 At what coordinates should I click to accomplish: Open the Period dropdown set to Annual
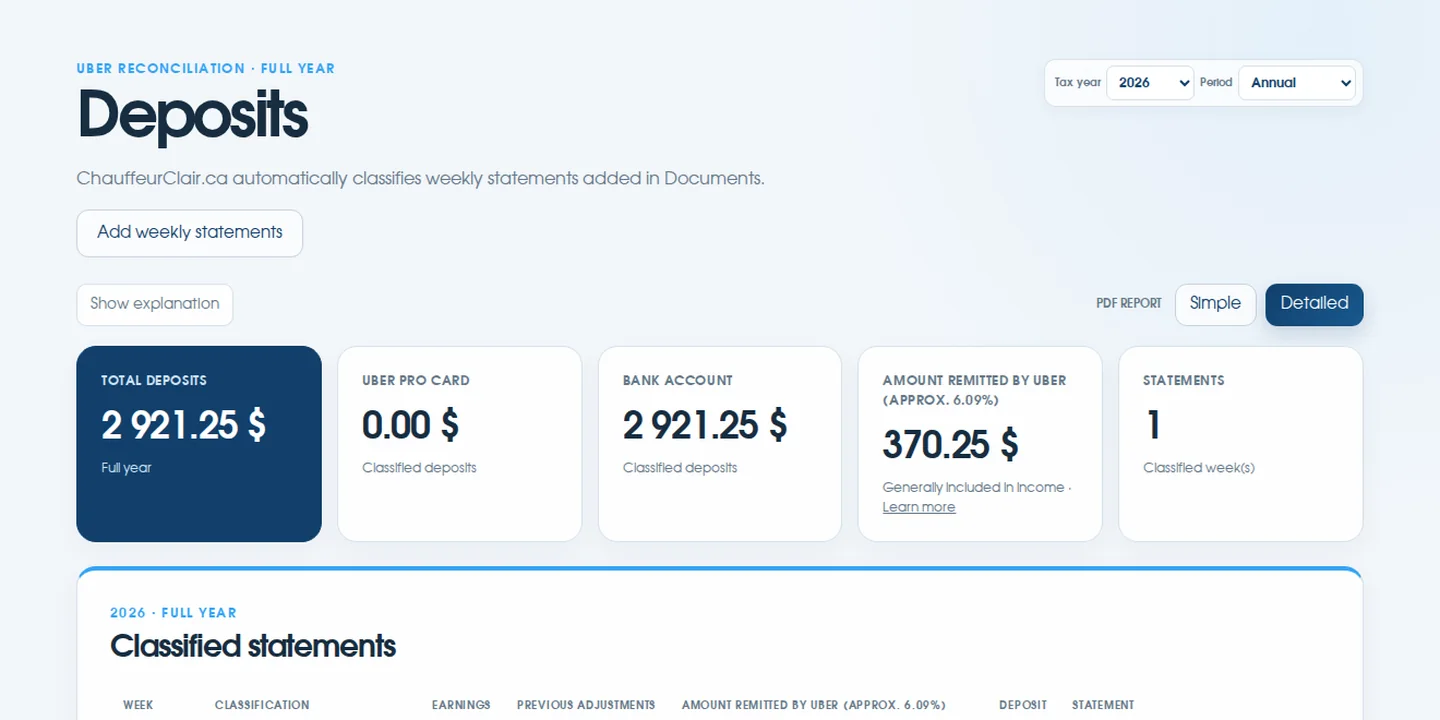[x=1297, y=83]
